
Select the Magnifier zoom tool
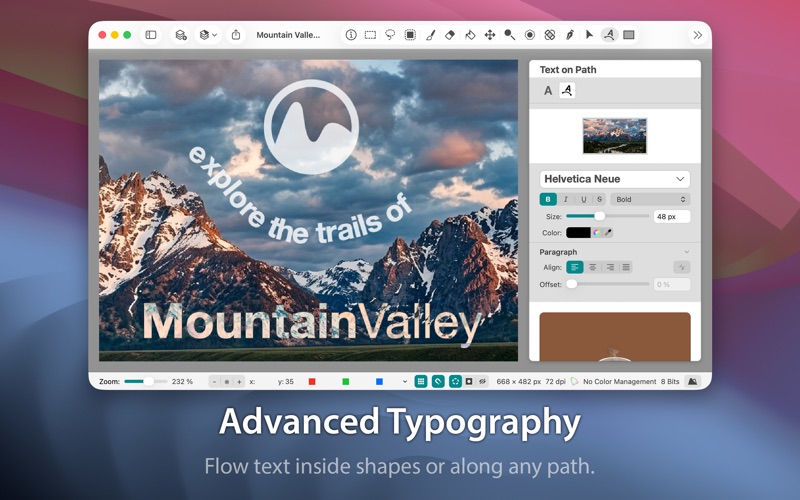point(510,35)
